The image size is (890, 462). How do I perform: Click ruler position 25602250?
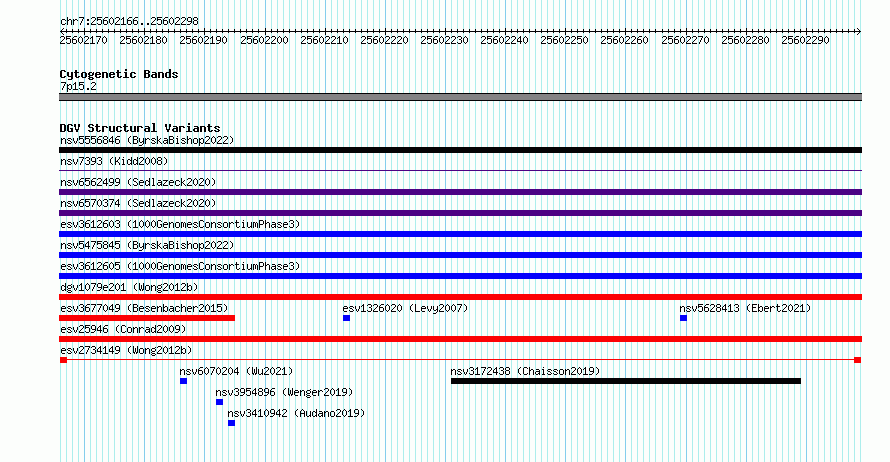click(565, 40)
